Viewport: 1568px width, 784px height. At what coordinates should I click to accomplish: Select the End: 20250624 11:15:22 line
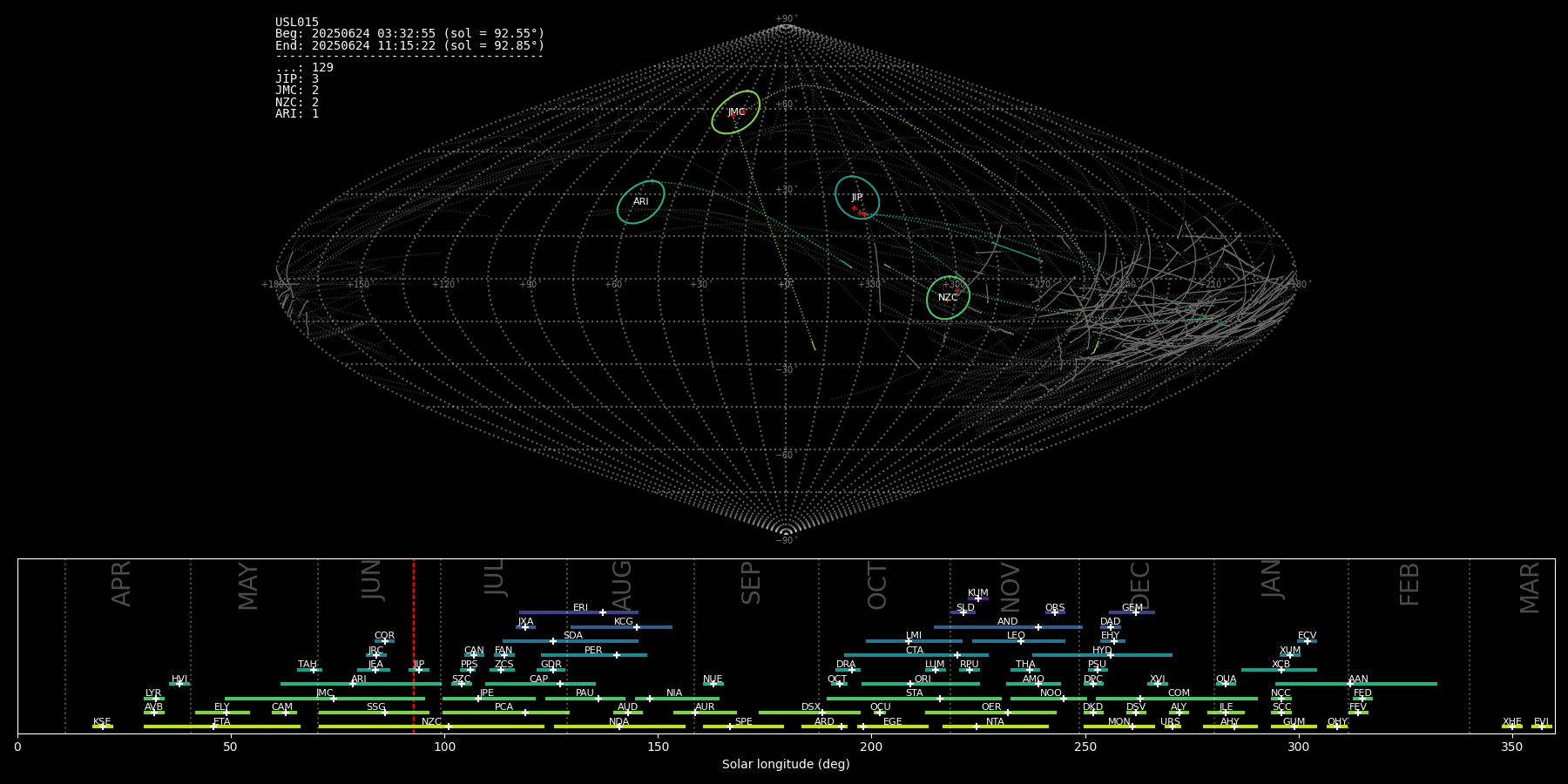[x=409, y=45]
